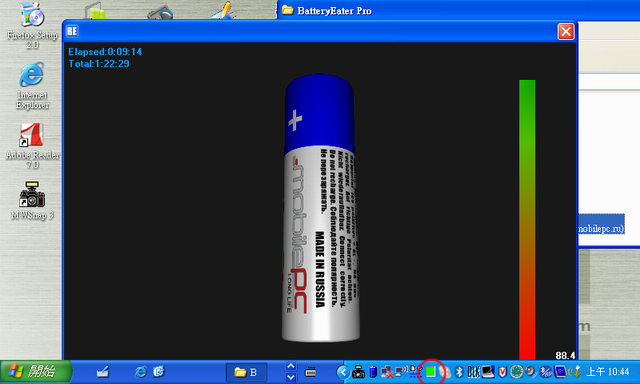Click the Bluetooth tray icon

coord(459,372)
